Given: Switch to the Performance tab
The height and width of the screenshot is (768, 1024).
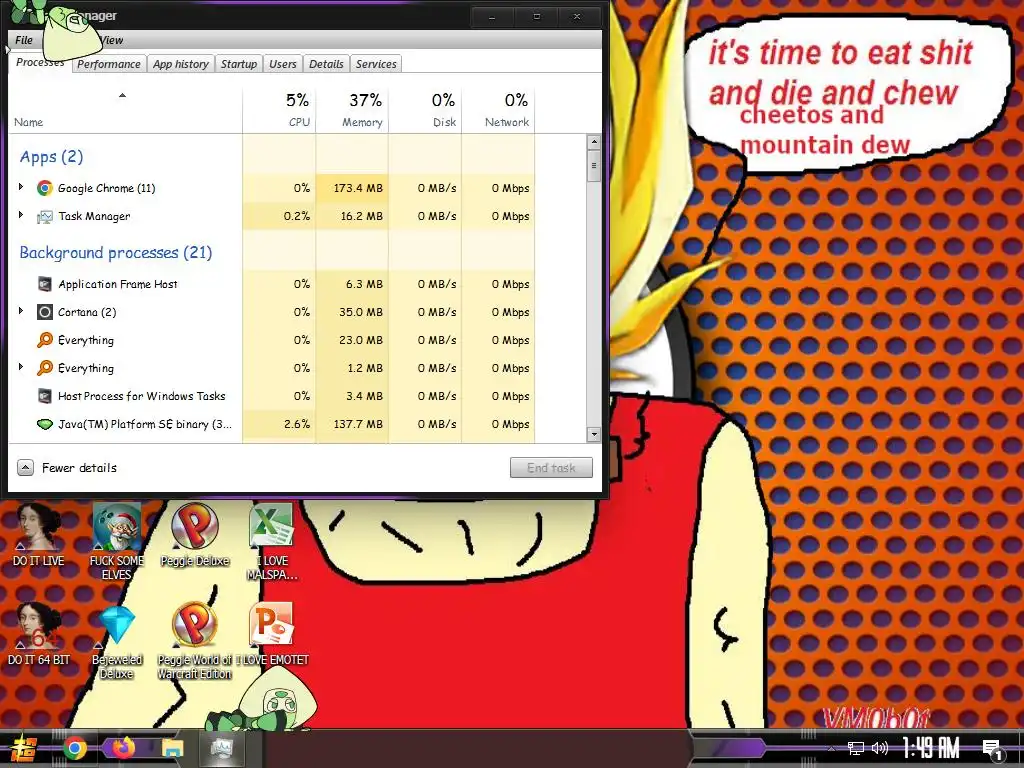Looking at the screenshot, I should coord(108,64).
